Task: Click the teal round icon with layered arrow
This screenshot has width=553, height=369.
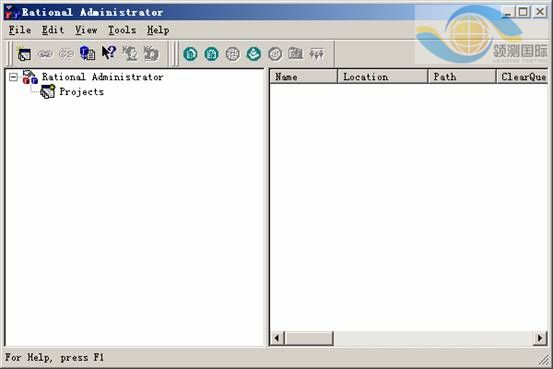Action: coord(254,54)
